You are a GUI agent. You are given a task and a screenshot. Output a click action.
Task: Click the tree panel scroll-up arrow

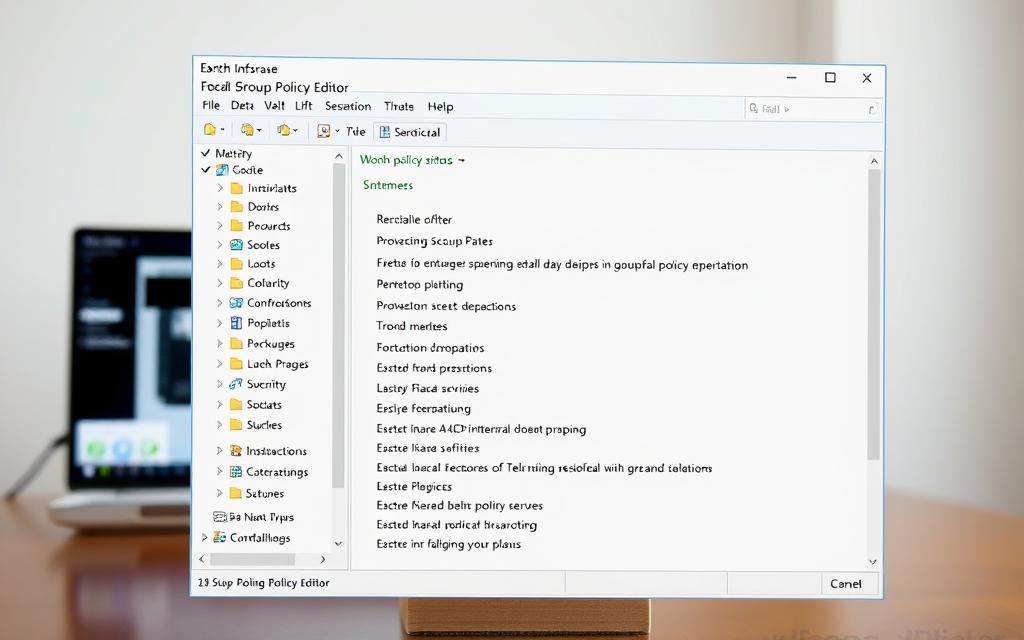(x=338, y=156)
